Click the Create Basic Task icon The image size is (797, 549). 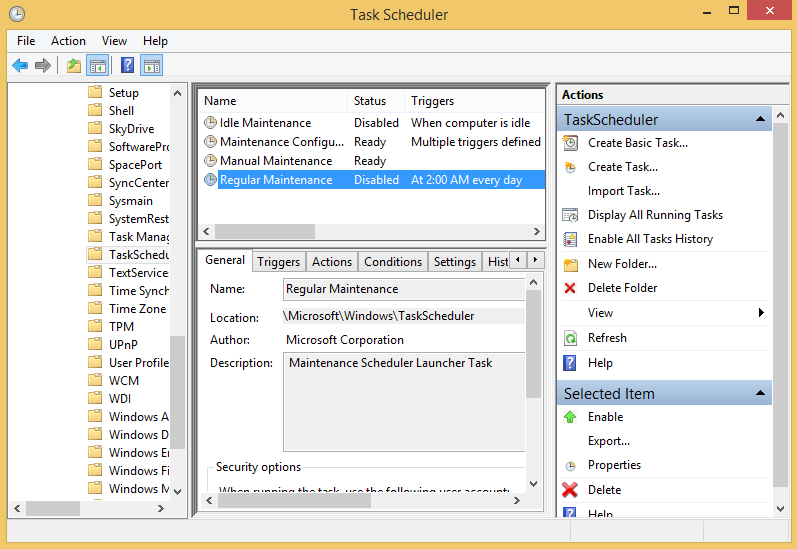570,143
